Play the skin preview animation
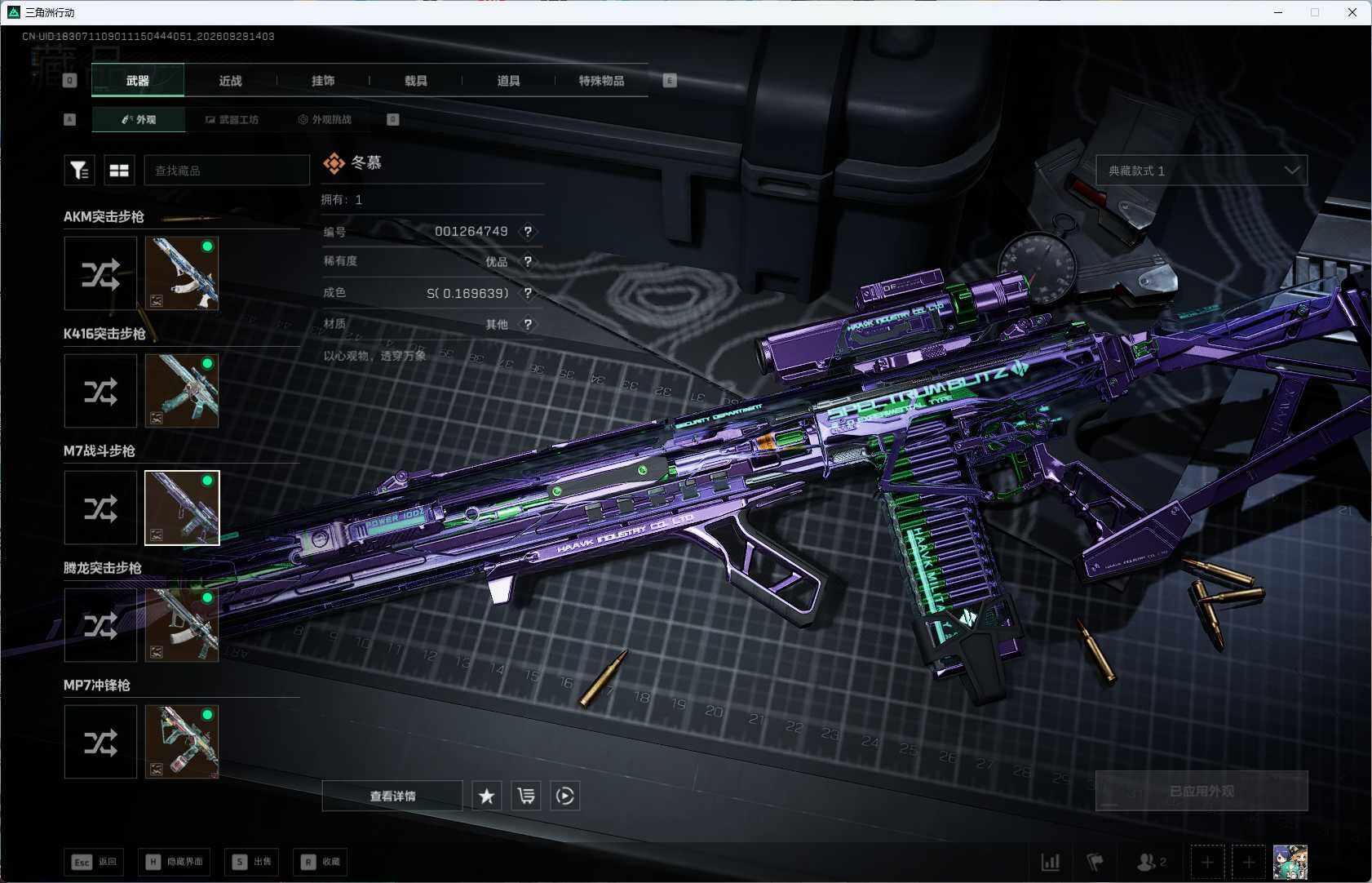The image size is (1372, 883). pos(565,796)
